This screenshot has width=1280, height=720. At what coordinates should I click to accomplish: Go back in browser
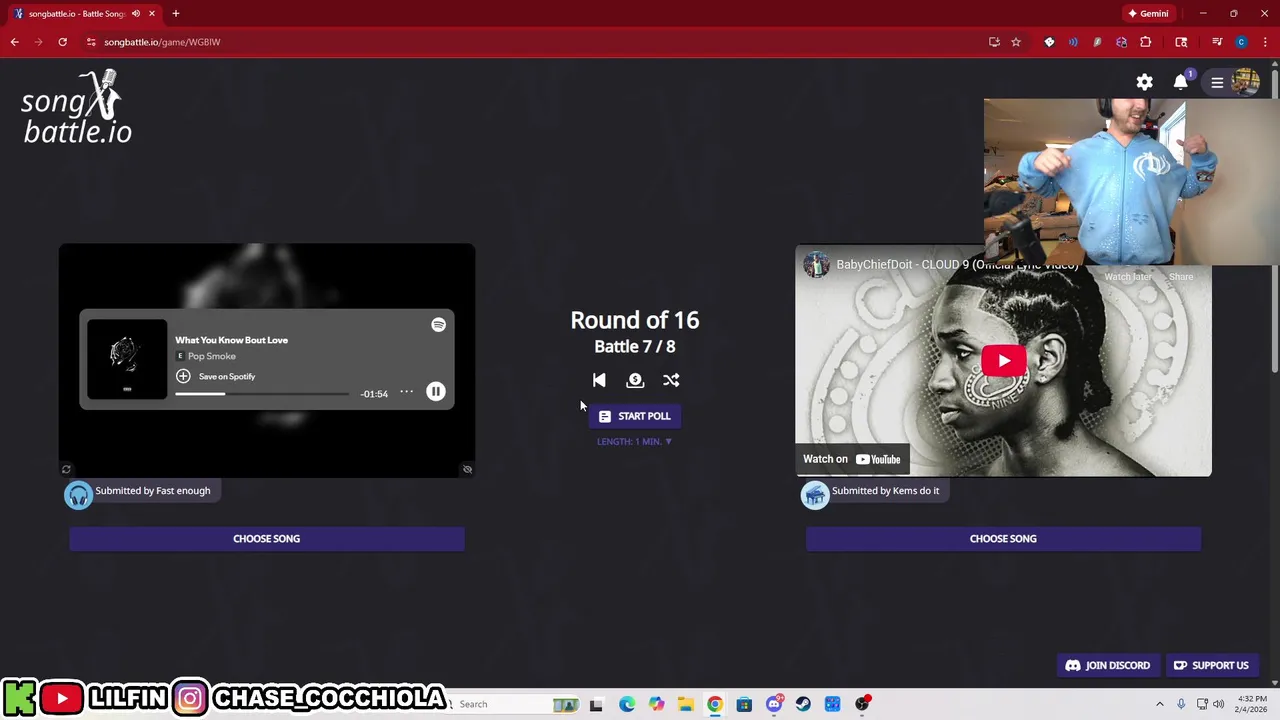[14, 42]
